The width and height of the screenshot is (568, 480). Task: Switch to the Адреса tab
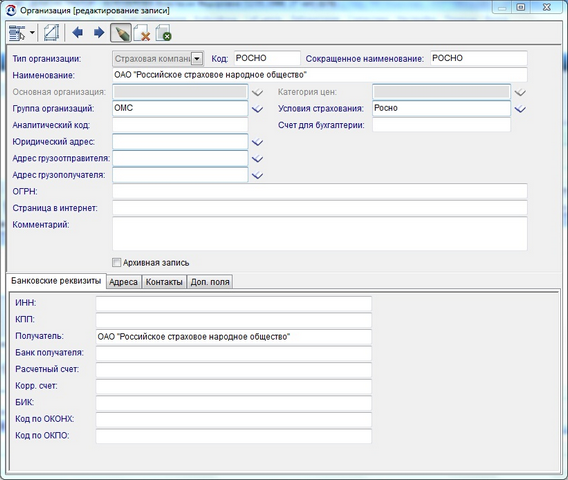[x=124, y=282]
